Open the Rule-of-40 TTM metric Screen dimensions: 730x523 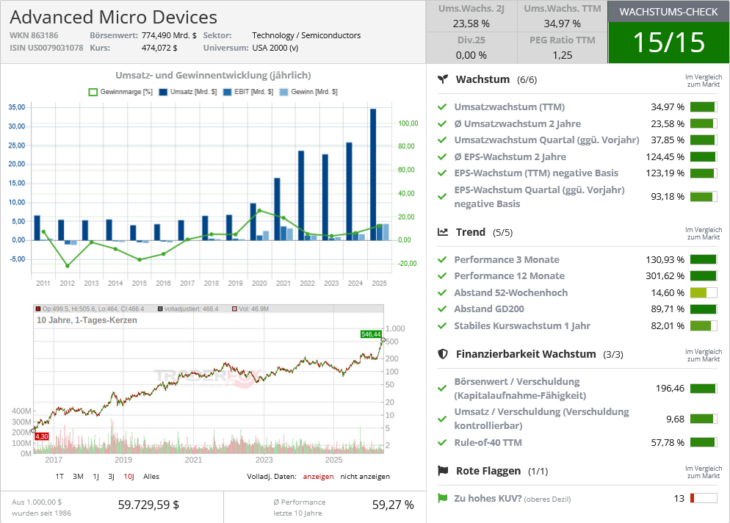tap(488, 442)
